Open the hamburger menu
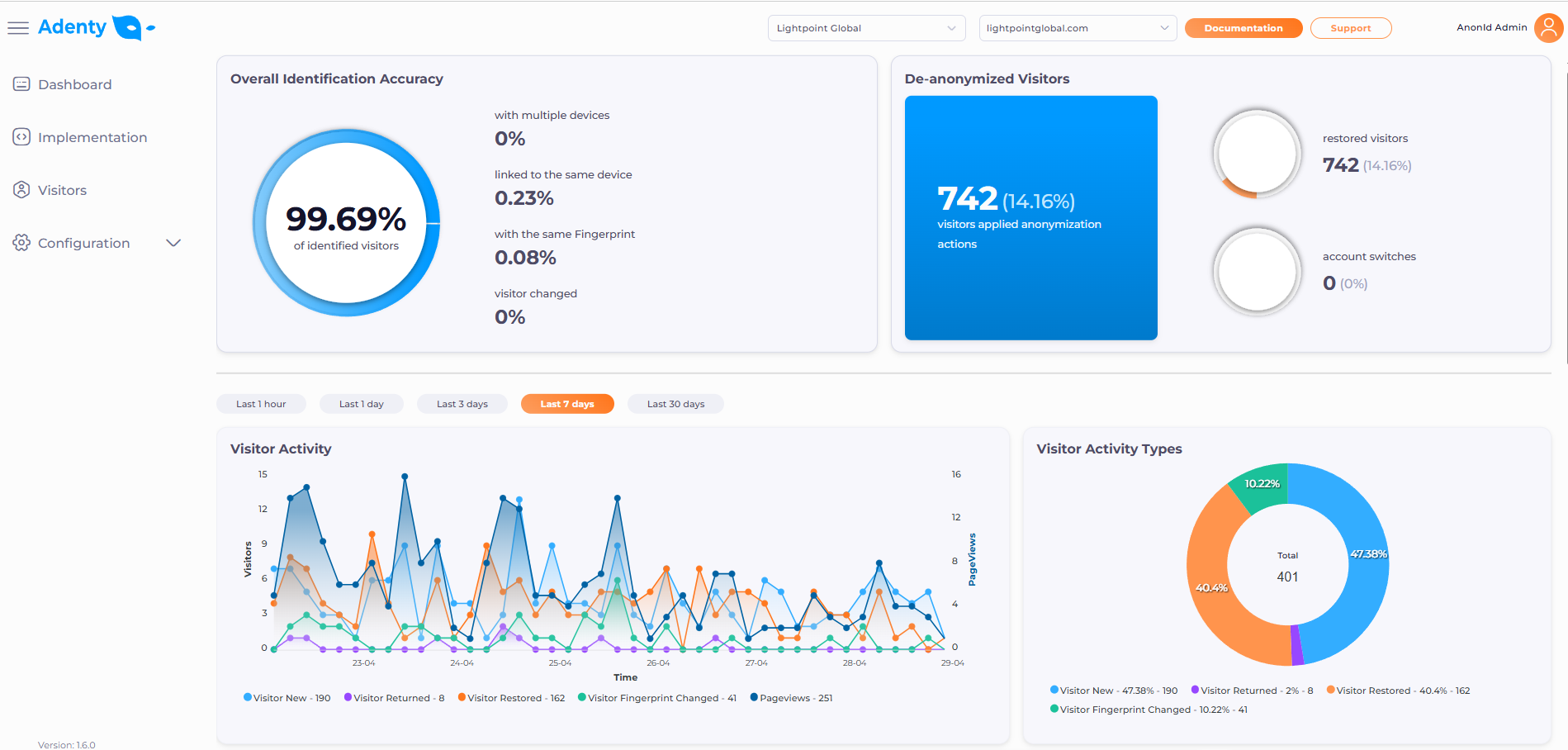The height and width of the screenshot is (750, 1568). (x=18, y=26)
